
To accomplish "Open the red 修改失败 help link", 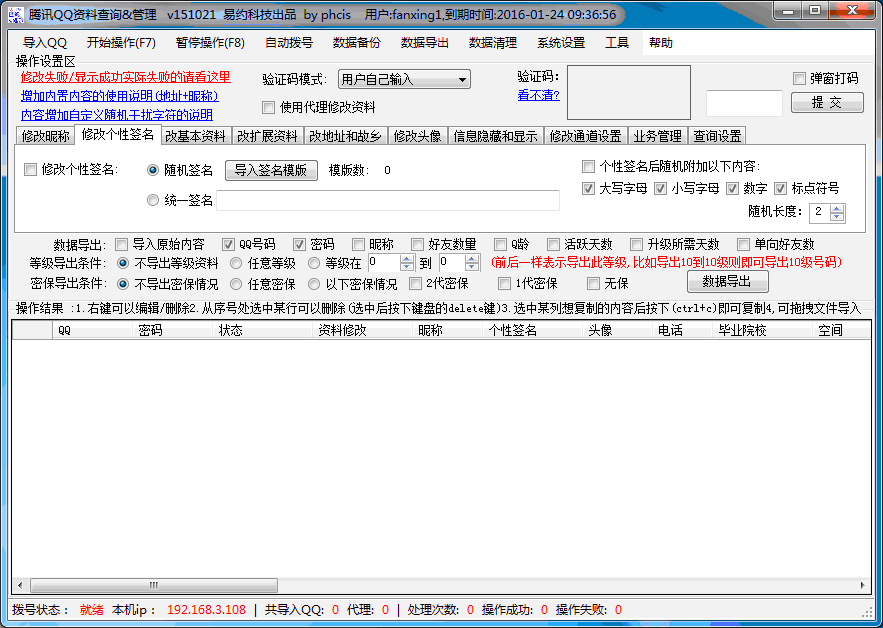I will tap(126, 77).
